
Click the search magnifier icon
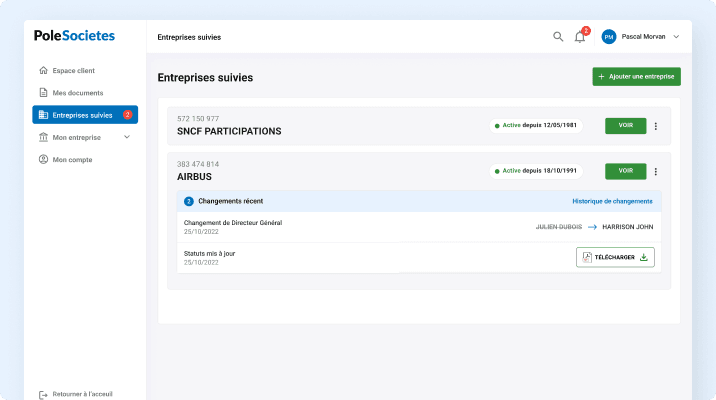[x=558, y=37]
